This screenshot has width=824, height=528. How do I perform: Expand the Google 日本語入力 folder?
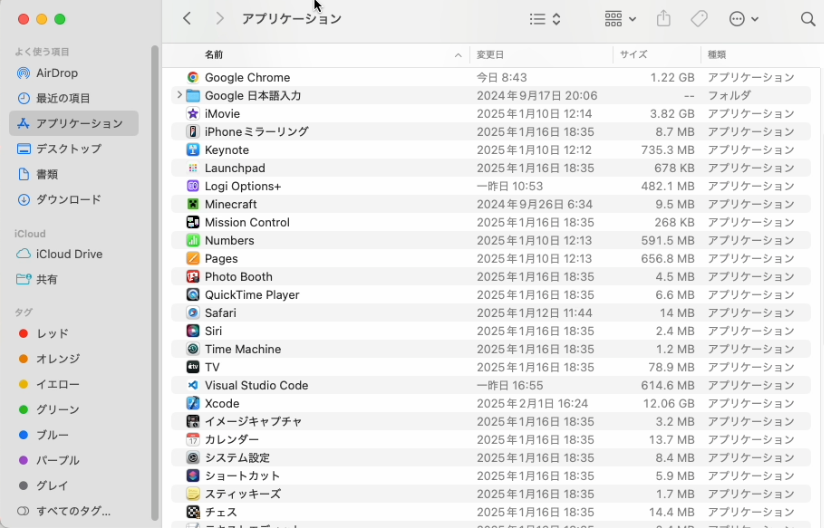click(179, 95)
